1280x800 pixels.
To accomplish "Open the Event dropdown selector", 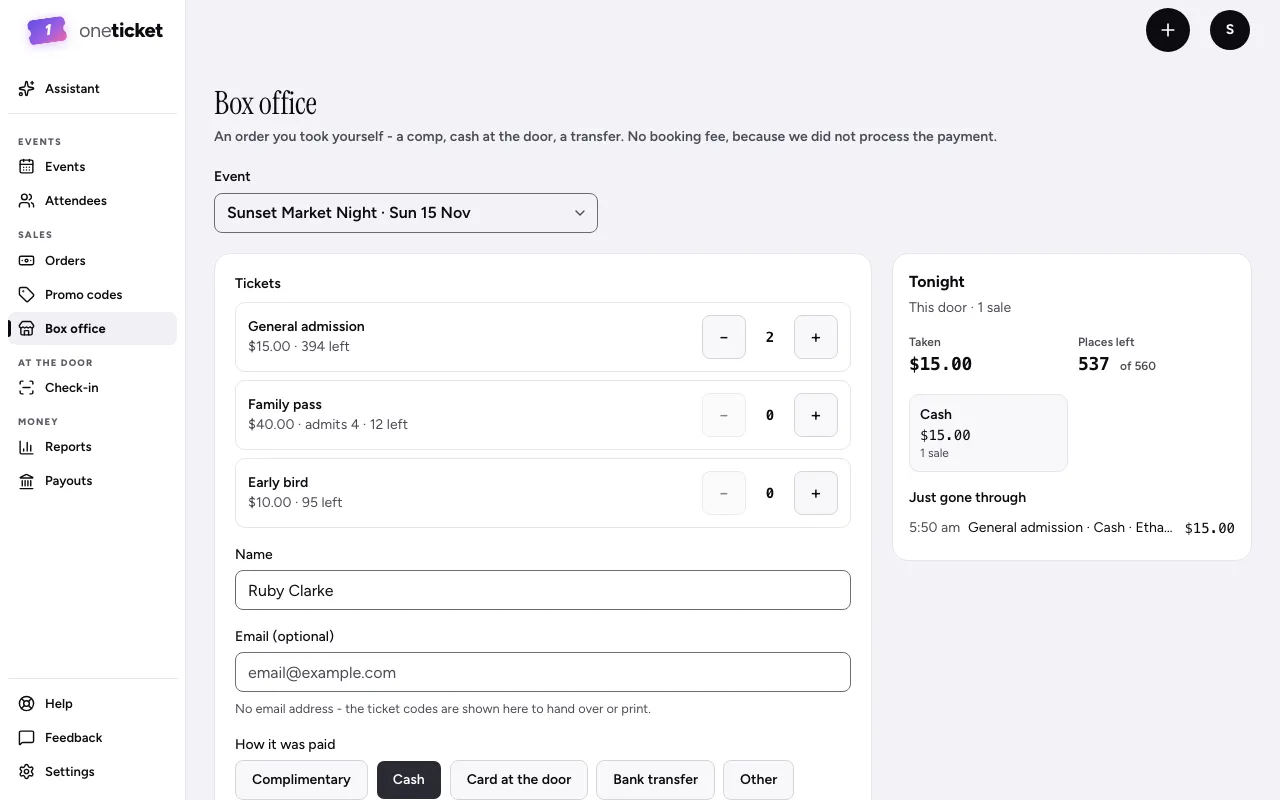I will (x=406, y=213).
